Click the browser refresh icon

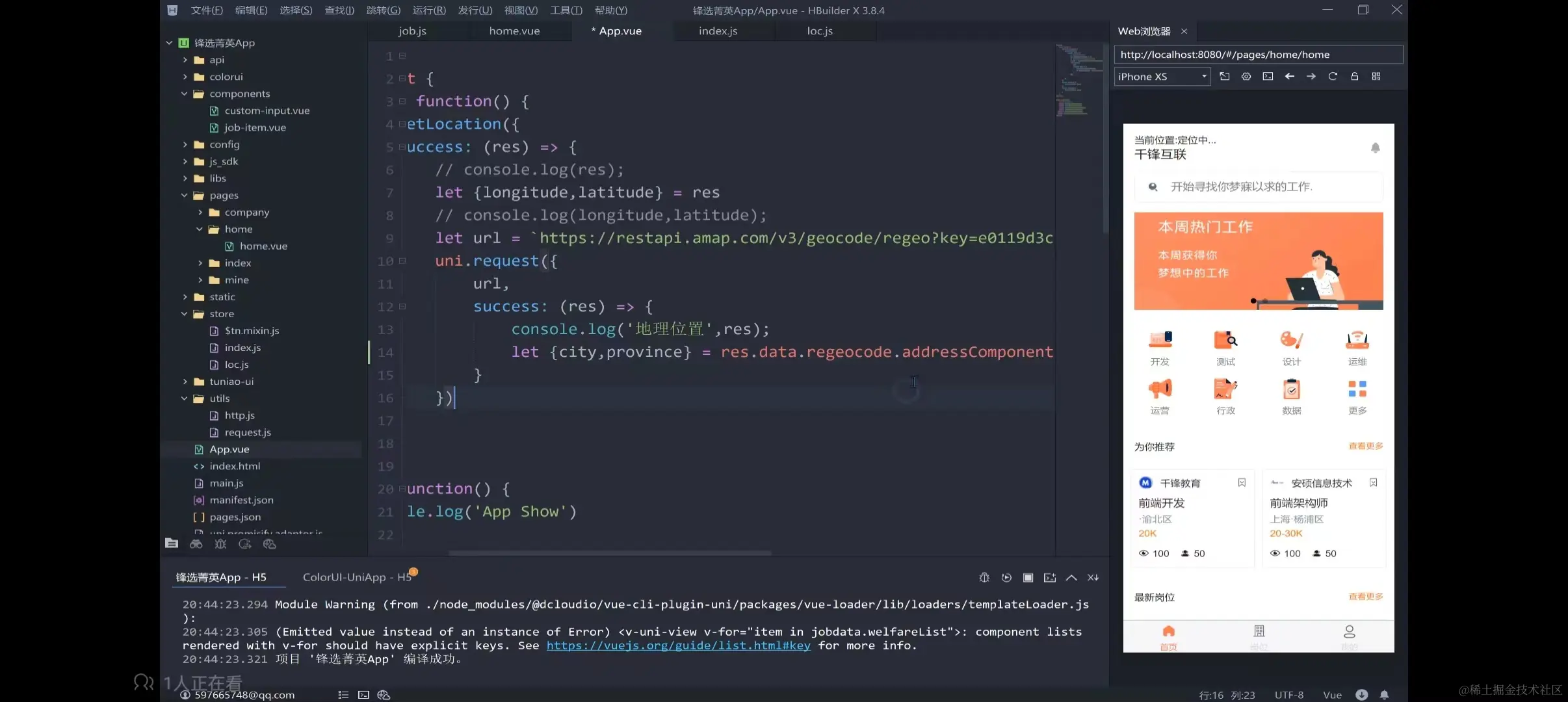point(1333,77)
